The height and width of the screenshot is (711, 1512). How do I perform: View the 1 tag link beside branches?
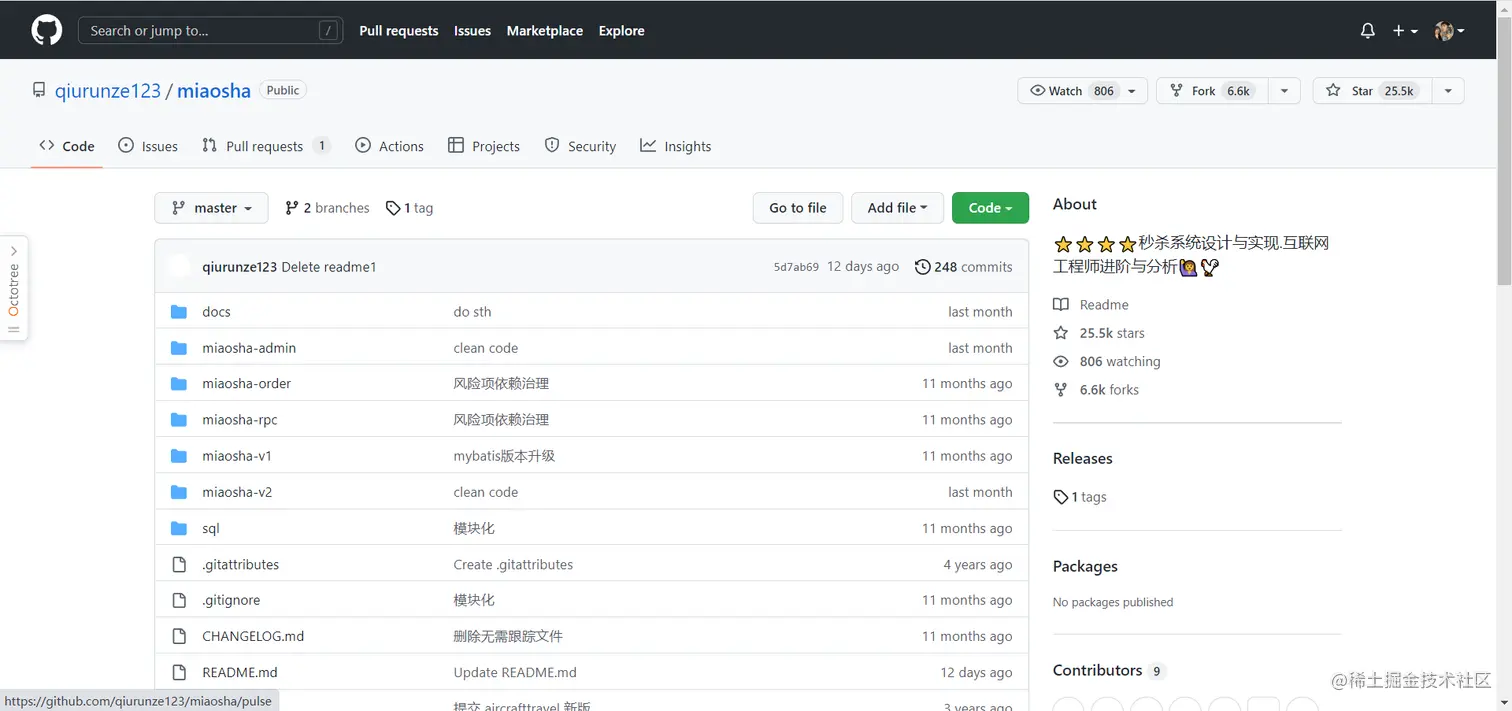[409, 208]
